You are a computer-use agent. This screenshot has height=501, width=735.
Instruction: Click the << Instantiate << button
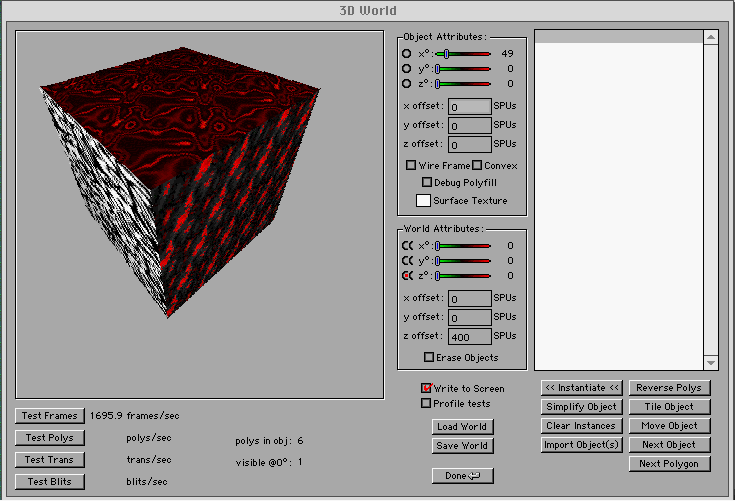tap(581, 388)
